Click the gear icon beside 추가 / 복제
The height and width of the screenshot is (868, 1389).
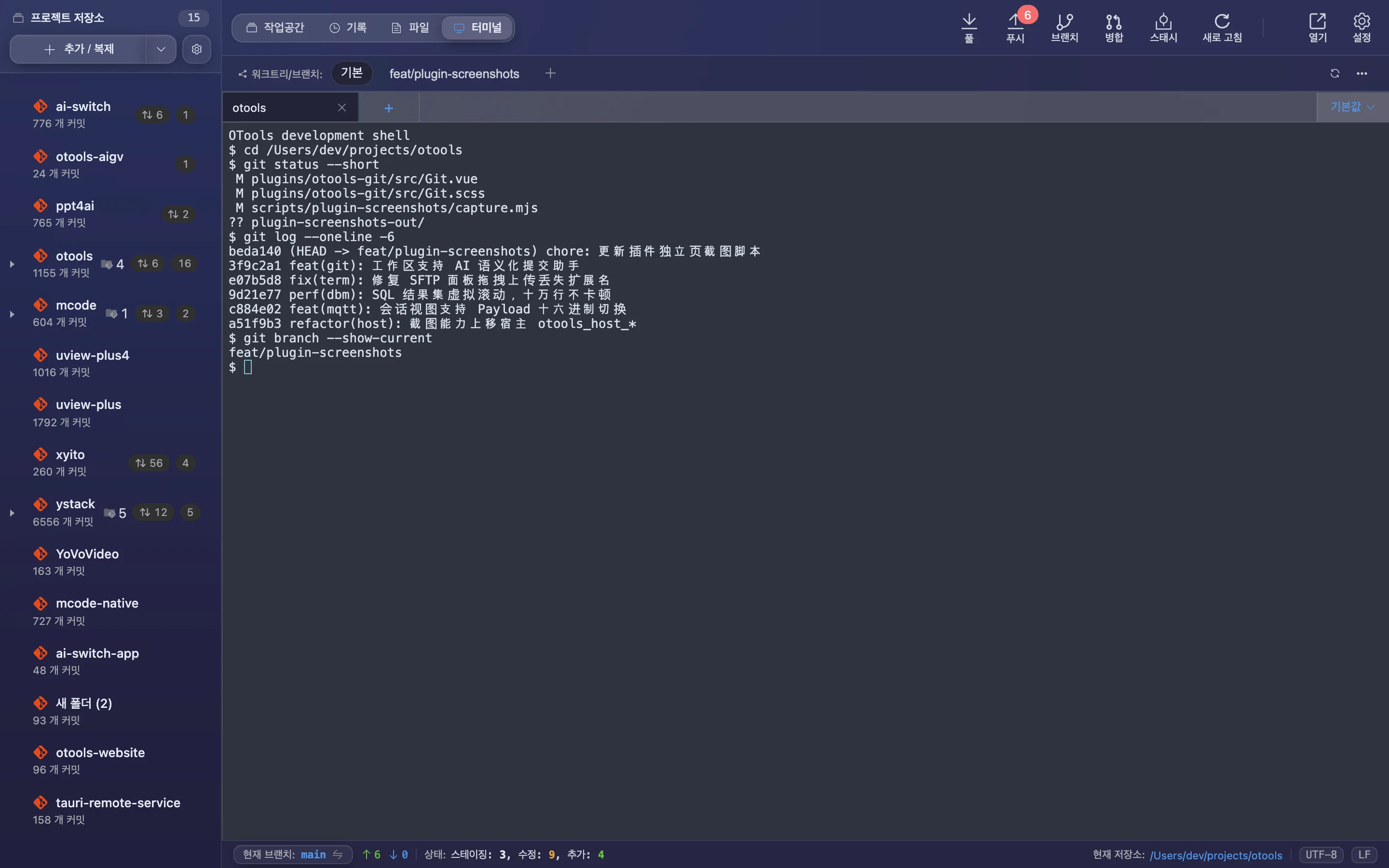pos(196,49)
